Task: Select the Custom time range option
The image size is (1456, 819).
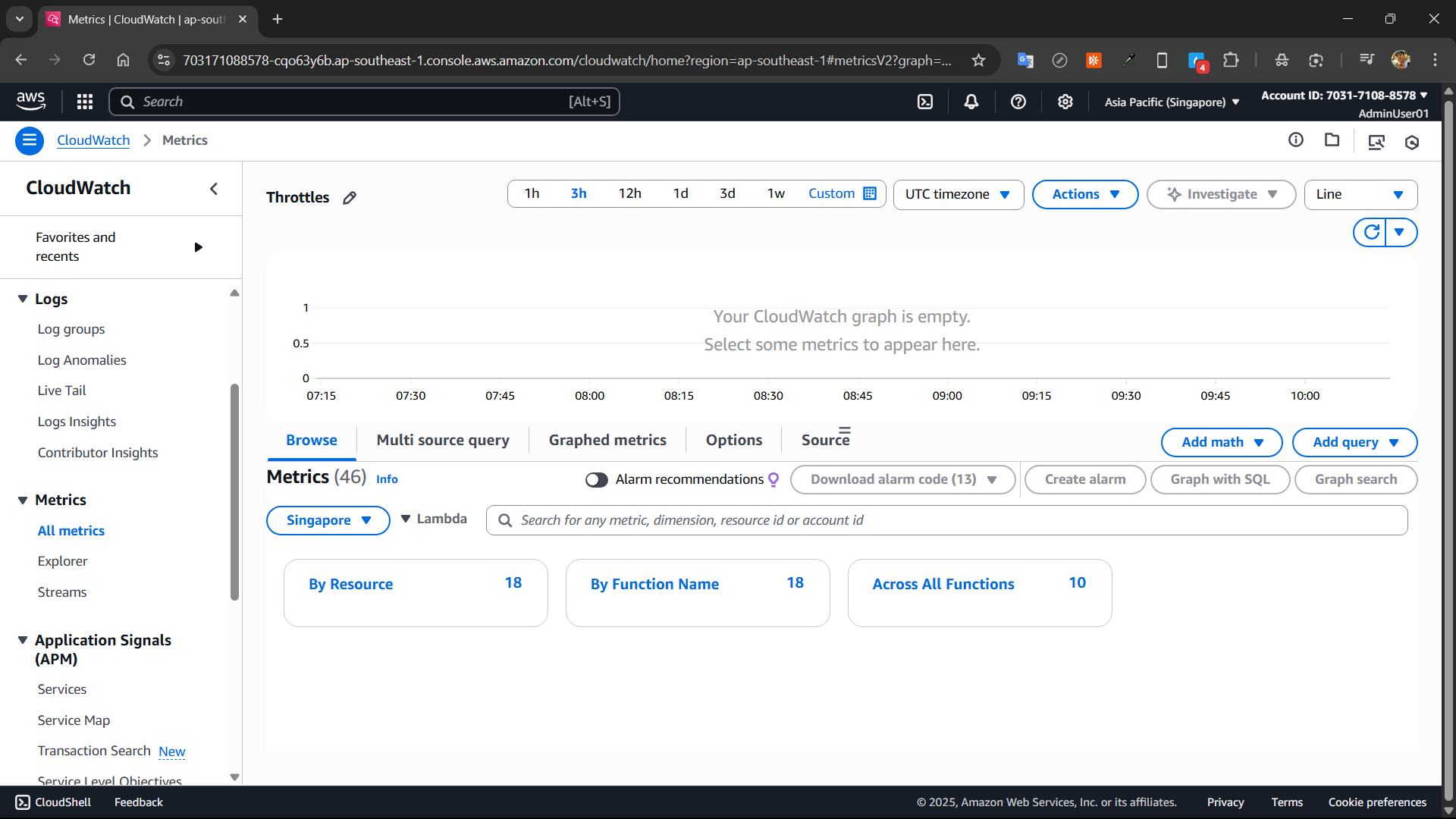Action: pyautogui.click(x=831, y=193)
